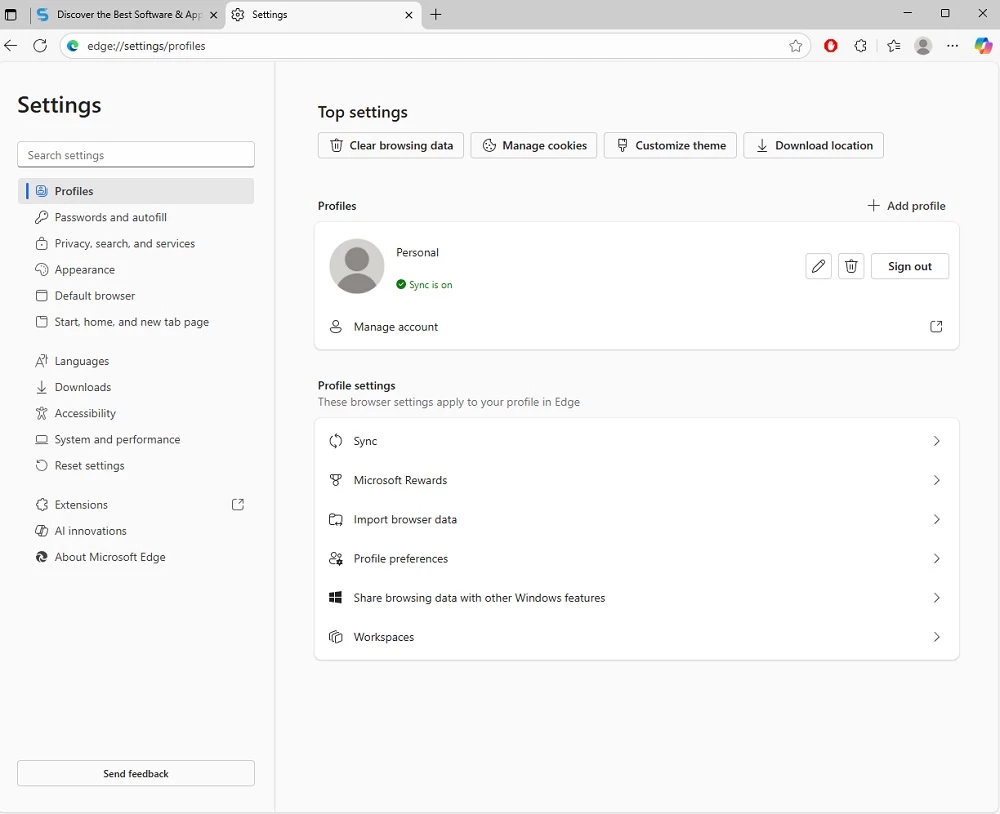Expand the Profile preferences row
The width and height of the screenshot is (1000, 814).
point(636,559)
